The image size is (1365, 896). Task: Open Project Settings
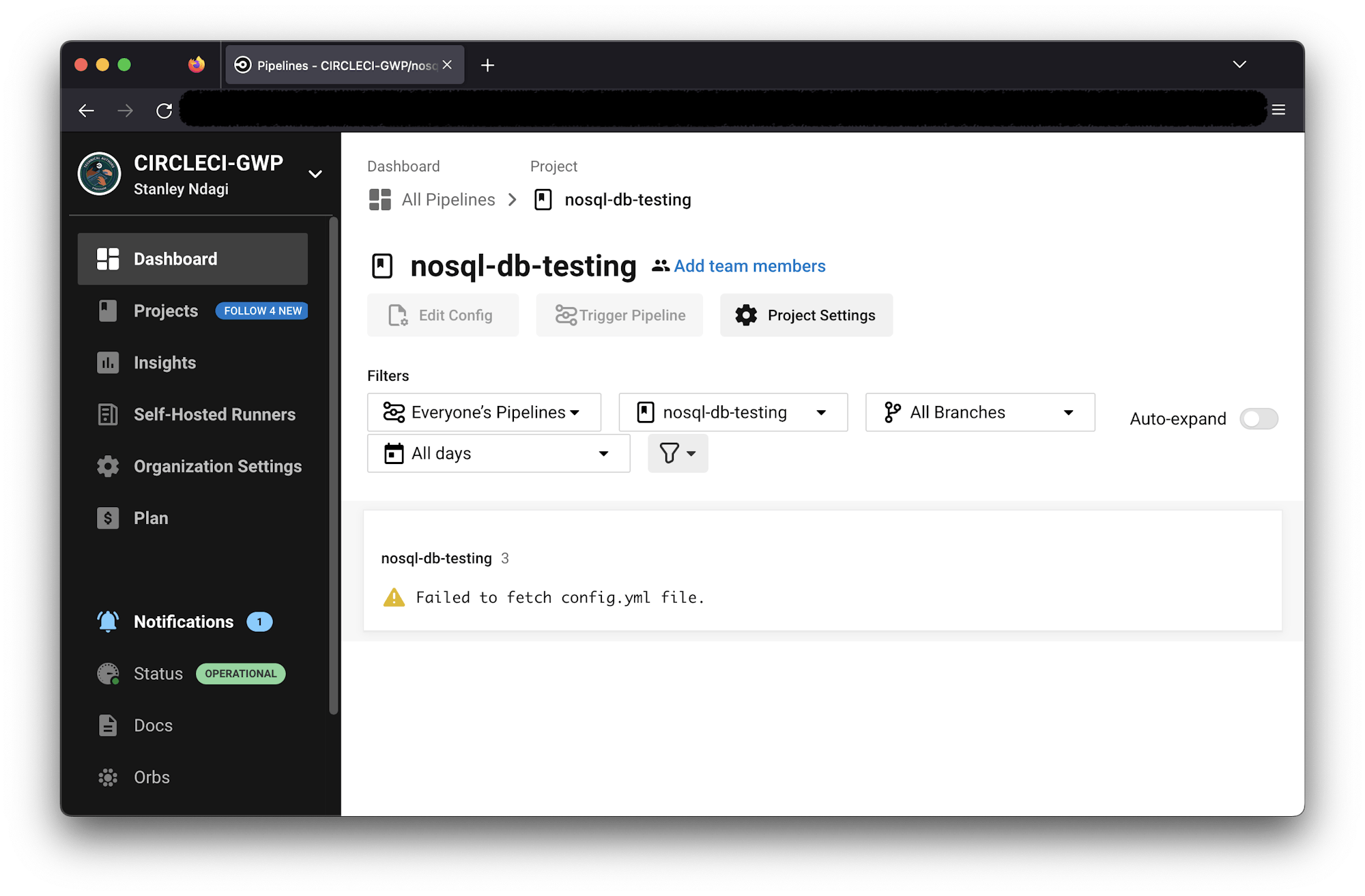tap(806, 315)
